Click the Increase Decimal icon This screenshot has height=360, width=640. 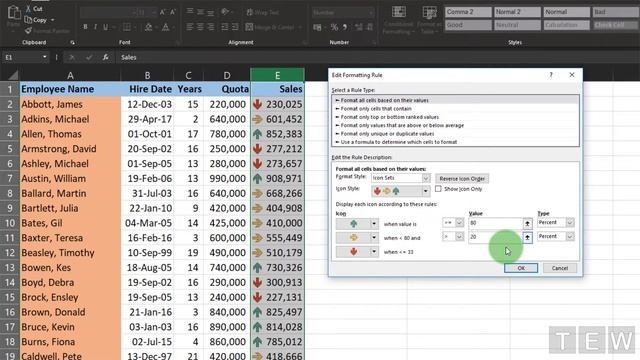(359, 27)
